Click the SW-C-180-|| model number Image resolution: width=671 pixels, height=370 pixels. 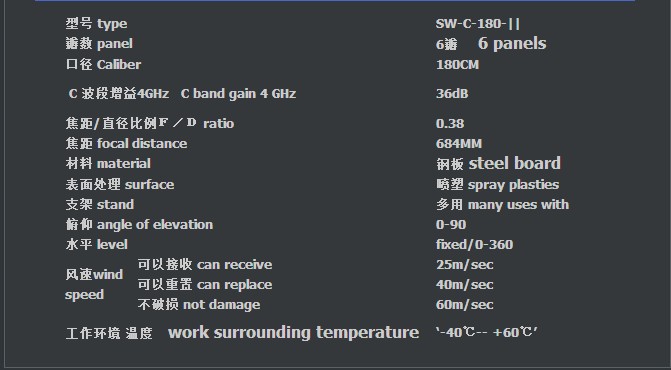point(478,24)
